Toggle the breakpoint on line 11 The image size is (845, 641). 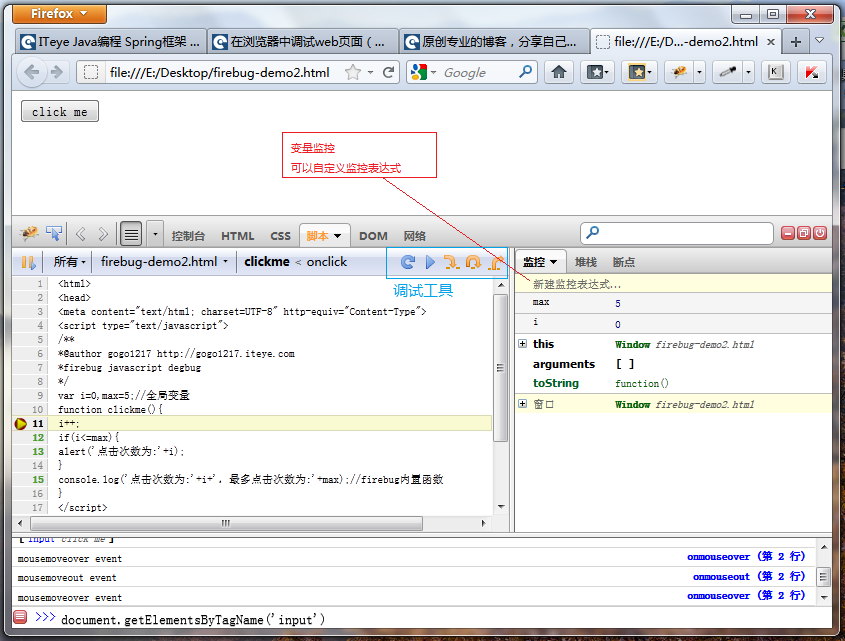click(x=19, y=423)
